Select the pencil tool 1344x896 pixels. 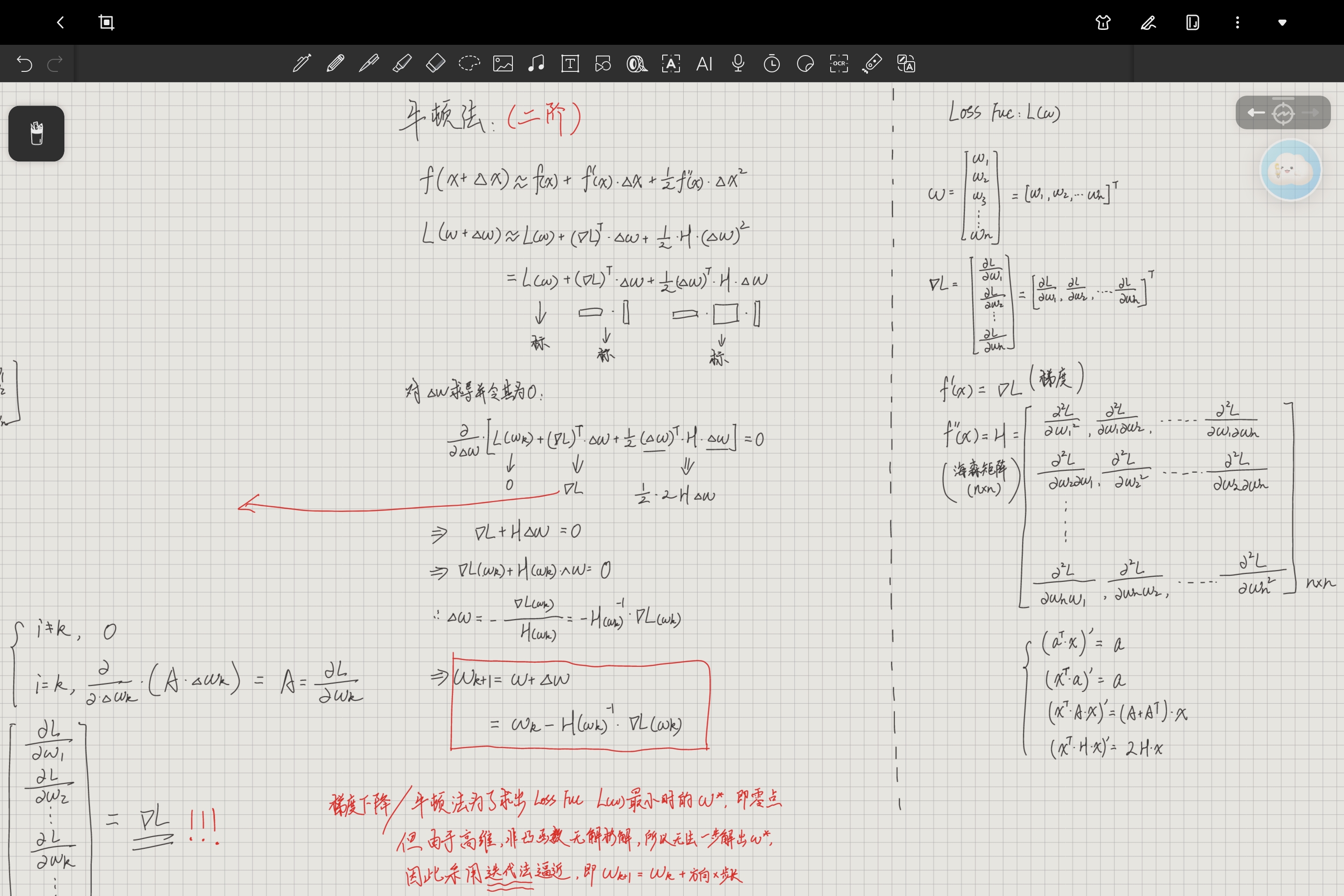click(336, 63)
